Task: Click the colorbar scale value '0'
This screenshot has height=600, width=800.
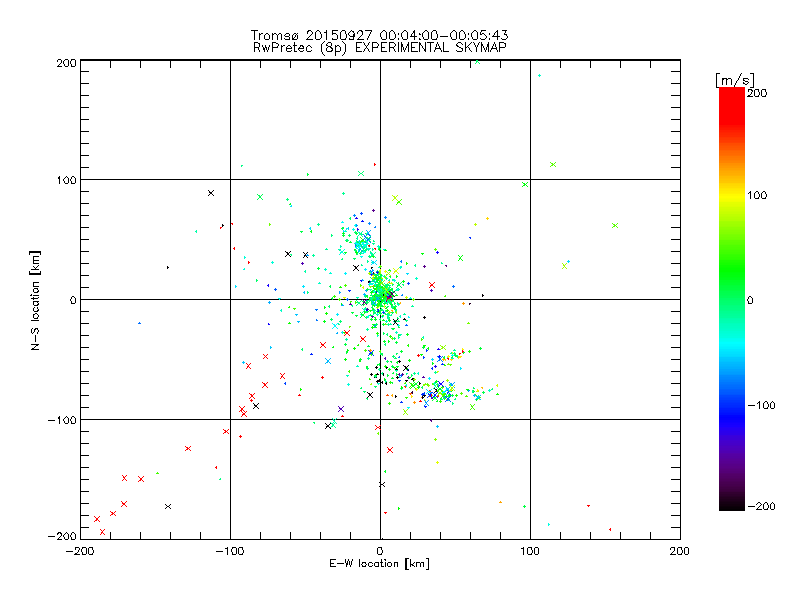Action: click(750, 300)
